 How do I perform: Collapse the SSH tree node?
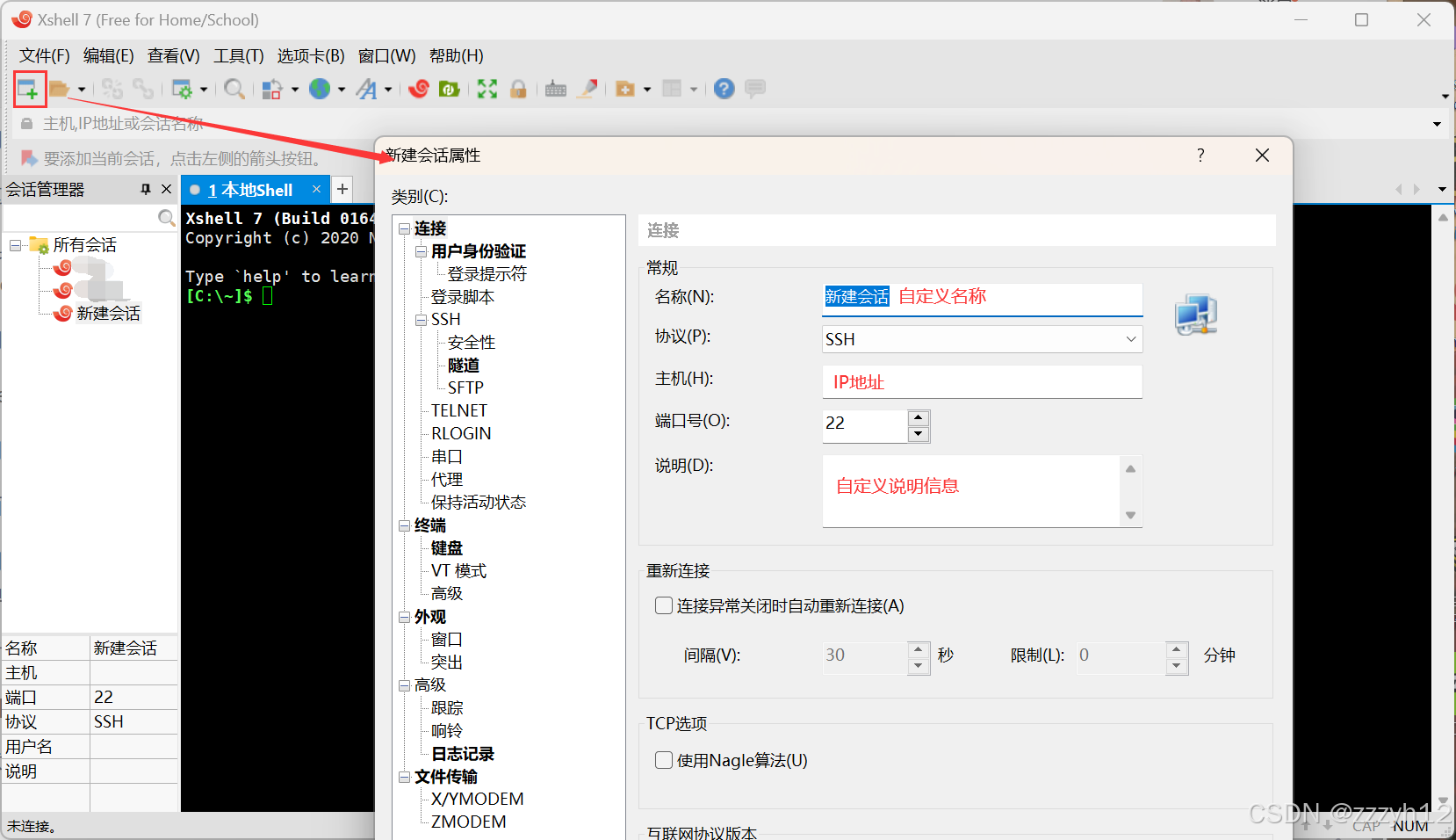[x=422, y=320]
